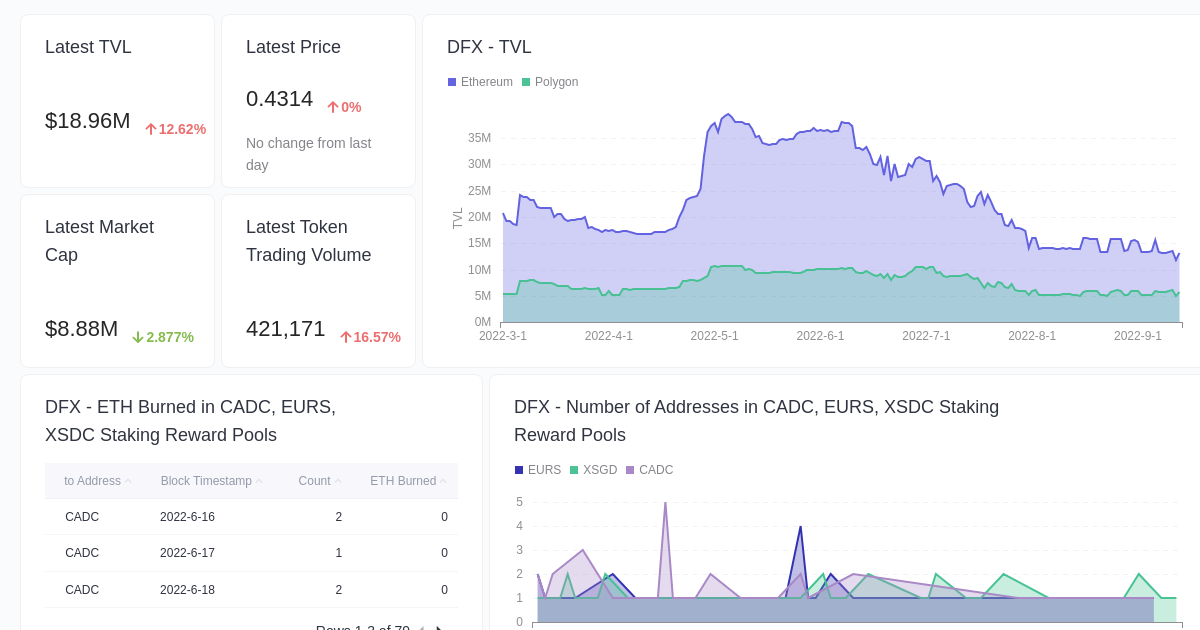Click the Latest Market Cap card
Image resolution: width=1200 pixels, height=630 pixels.
pyautogui.click(x=117, y=280)
